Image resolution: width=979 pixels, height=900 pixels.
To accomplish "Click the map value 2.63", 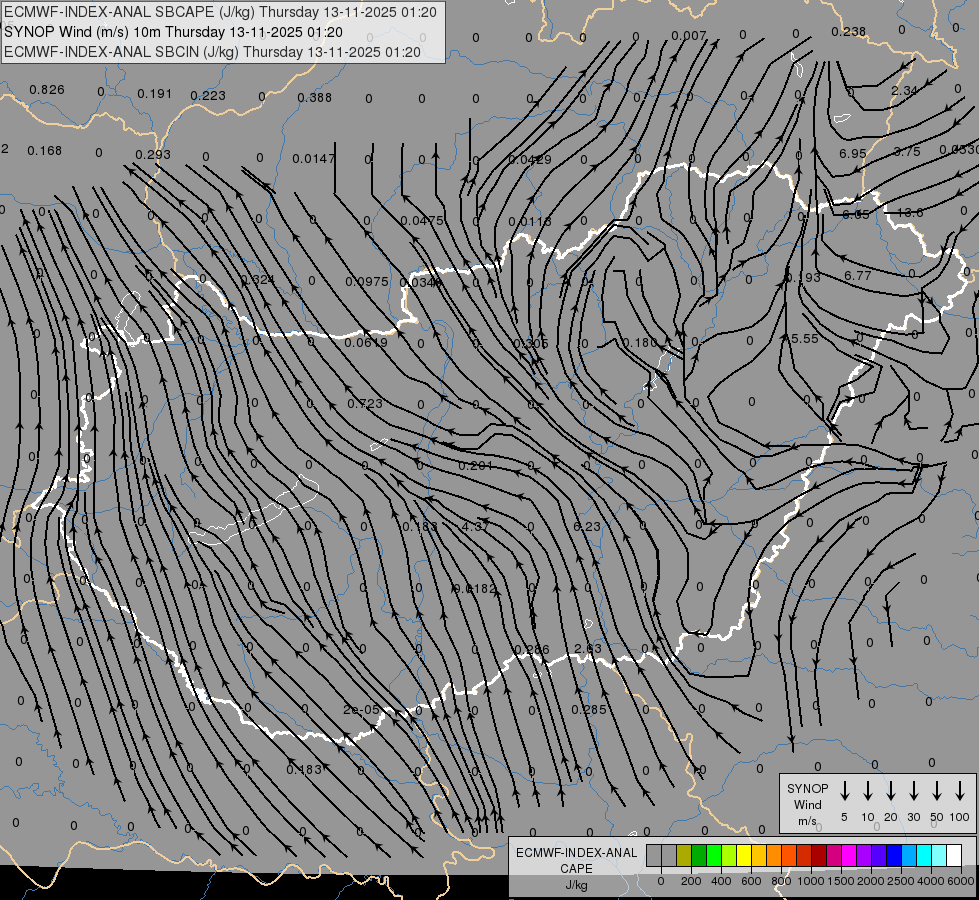I will (x=588, y=649).
